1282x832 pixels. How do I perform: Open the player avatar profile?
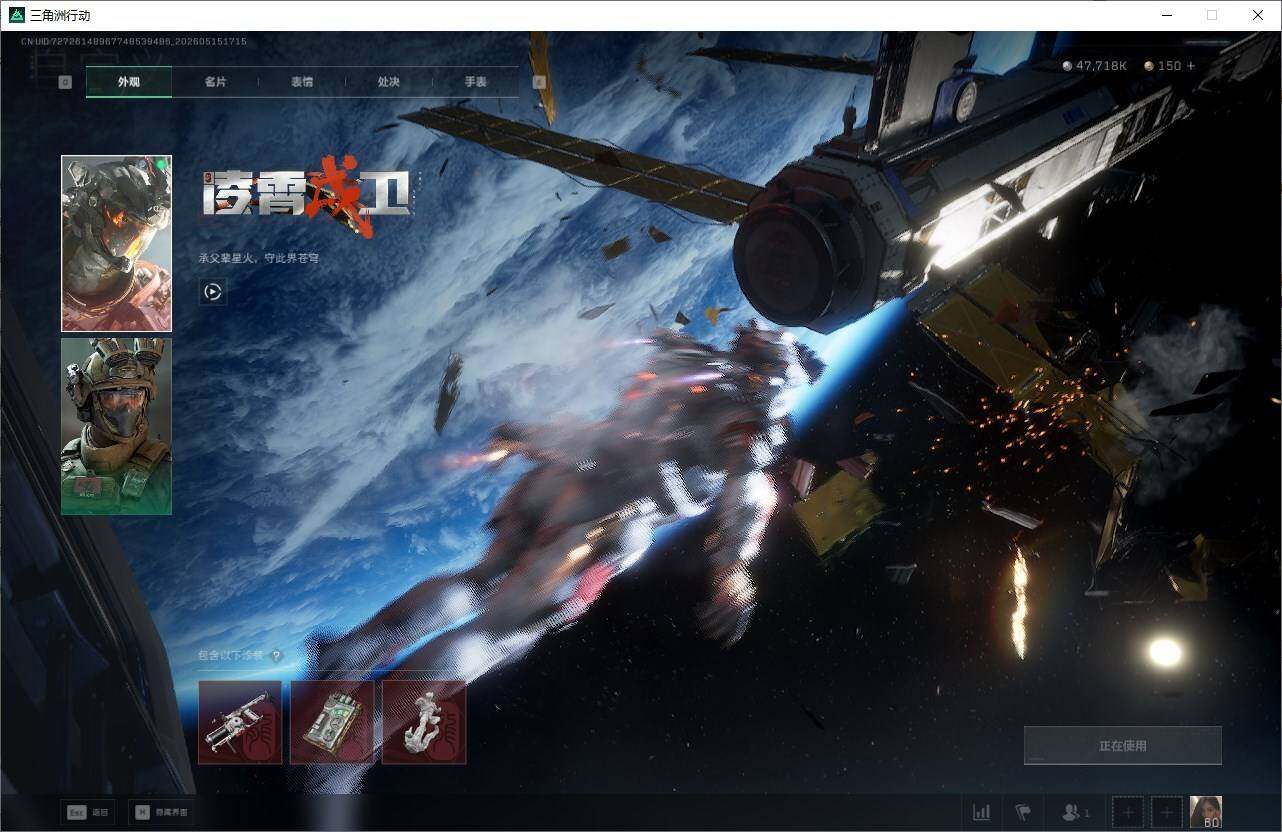(1206, 813)
